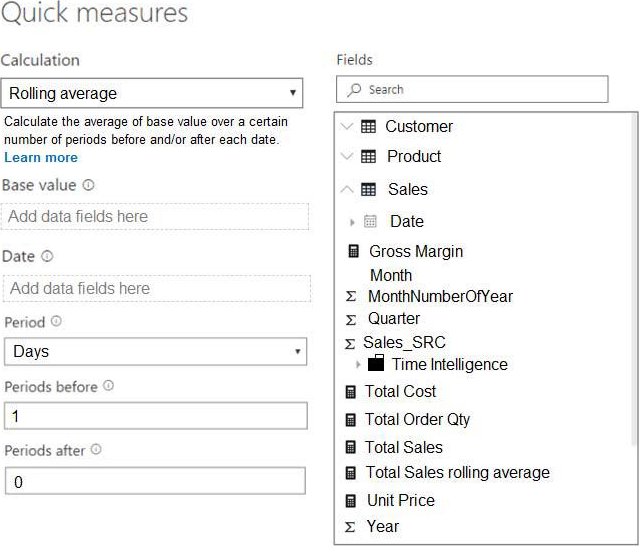Click the Time Intelligence folder icon
Viewport: 639px width, 546px height.
click(376, 364)
